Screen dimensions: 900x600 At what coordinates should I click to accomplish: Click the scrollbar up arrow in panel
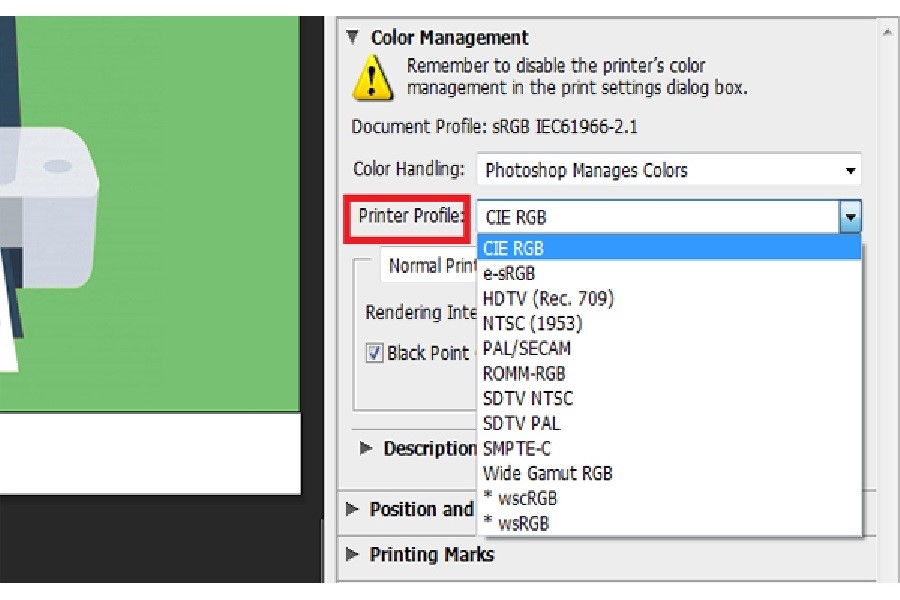pyautogui.click(x=887, y=33)
